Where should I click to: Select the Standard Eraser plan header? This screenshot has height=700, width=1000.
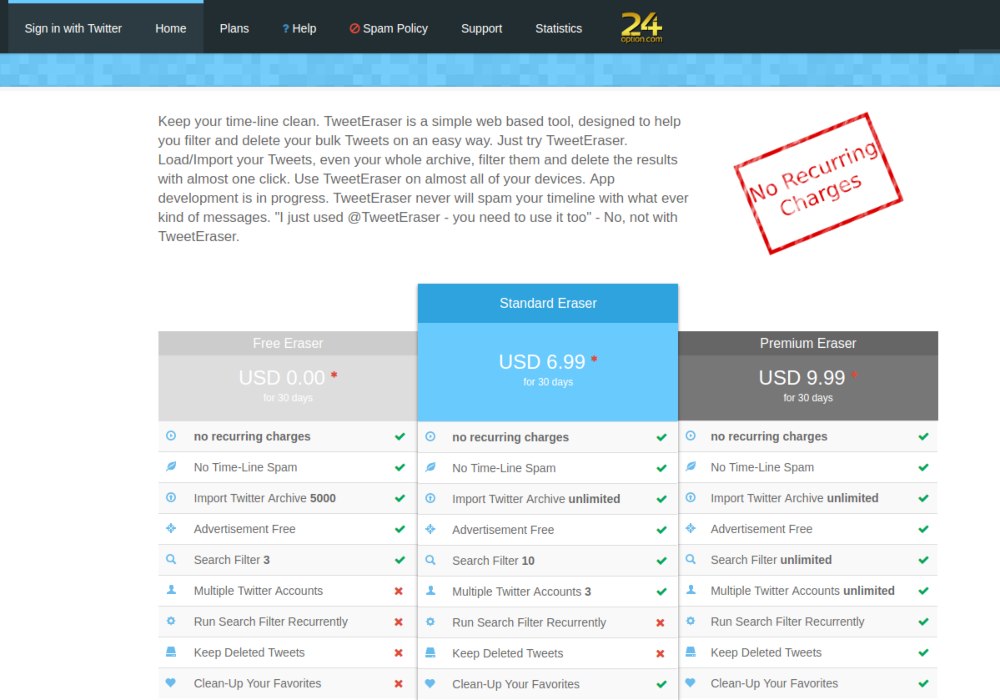pyautogui.click(x=548, y=303)
